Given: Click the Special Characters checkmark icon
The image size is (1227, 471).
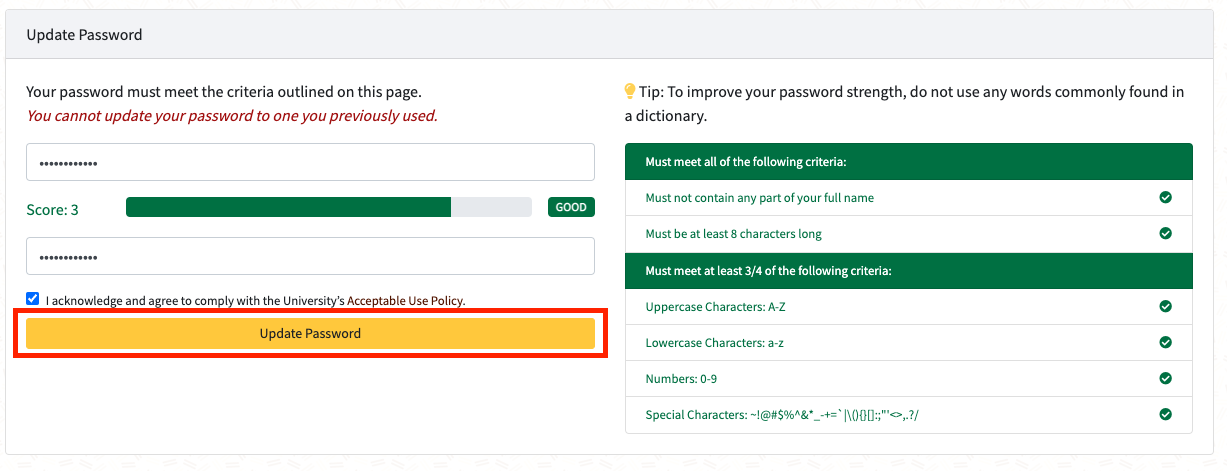Looking at the screenshot, I should 1165,414.
